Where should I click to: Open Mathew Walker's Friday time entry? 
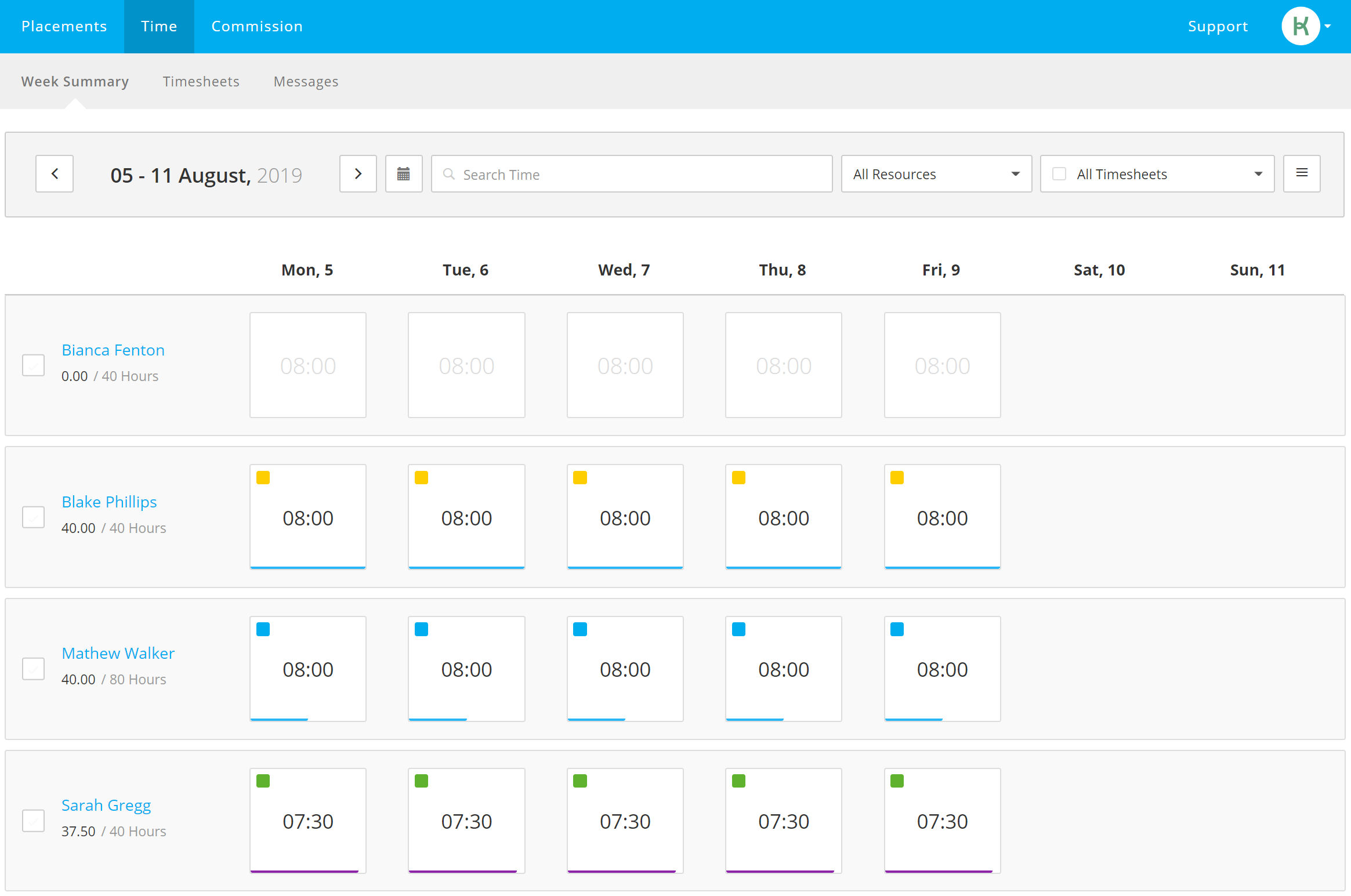(943, 669)
